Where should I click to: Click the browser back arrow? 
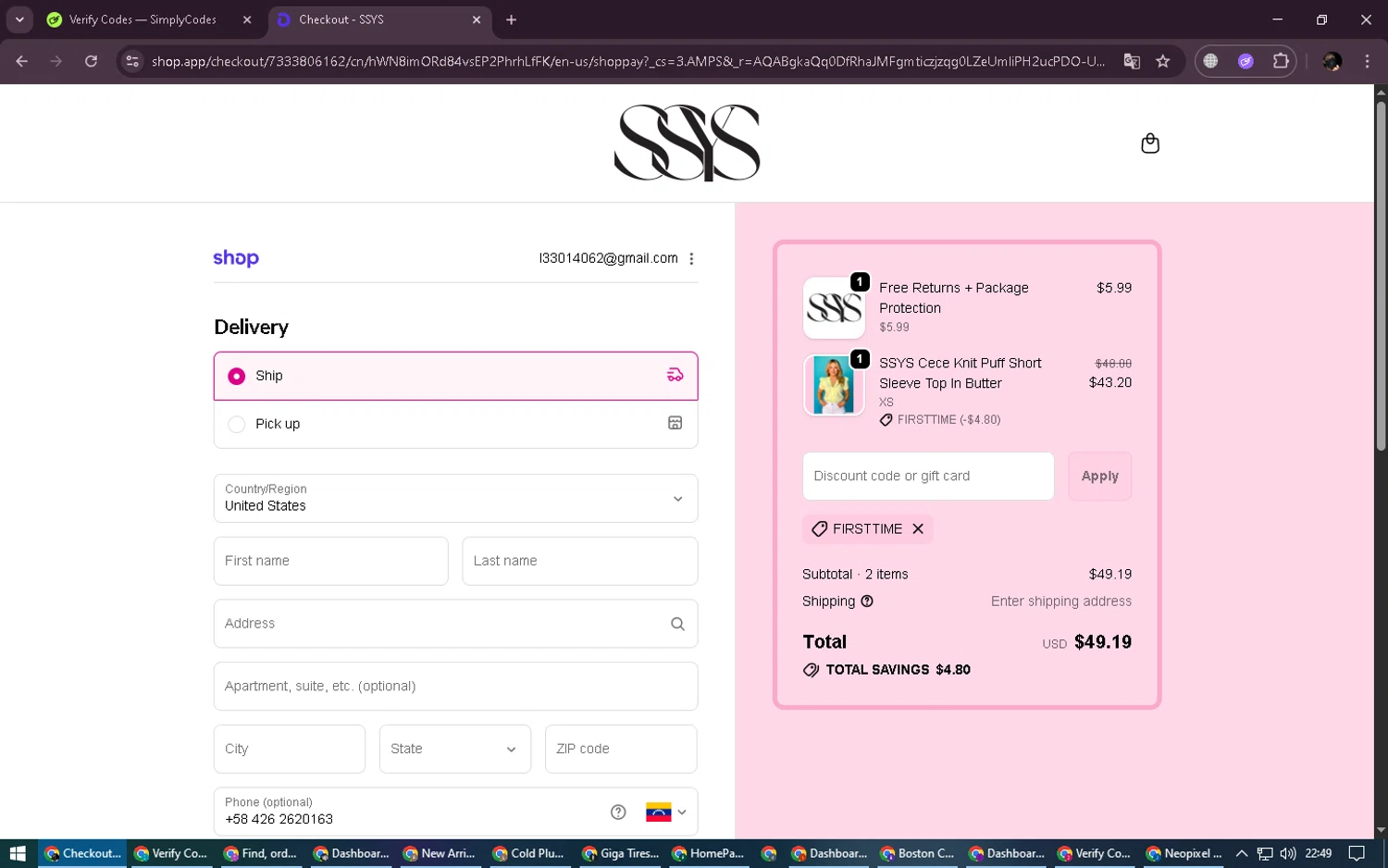22,61
